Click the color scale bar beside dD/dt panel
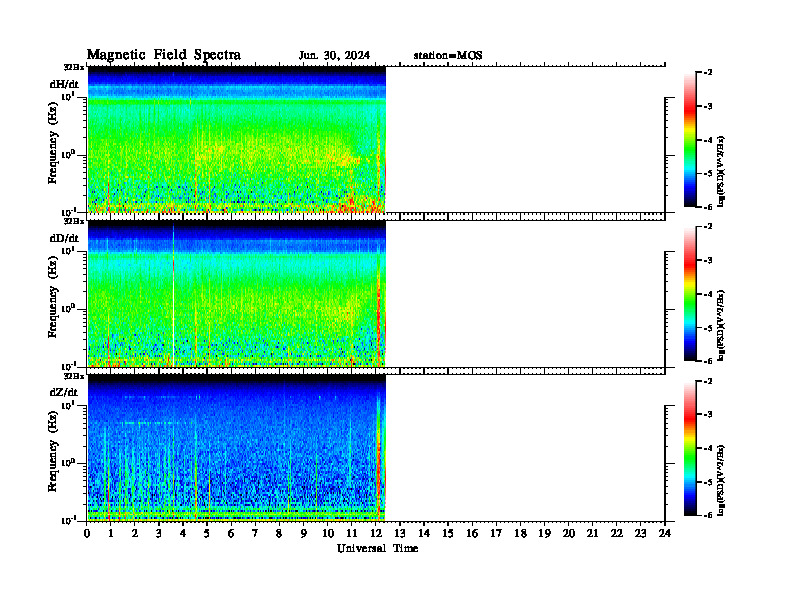Image resolution: width=792 pixels, height=612 pixels. (x=690, y=294)
